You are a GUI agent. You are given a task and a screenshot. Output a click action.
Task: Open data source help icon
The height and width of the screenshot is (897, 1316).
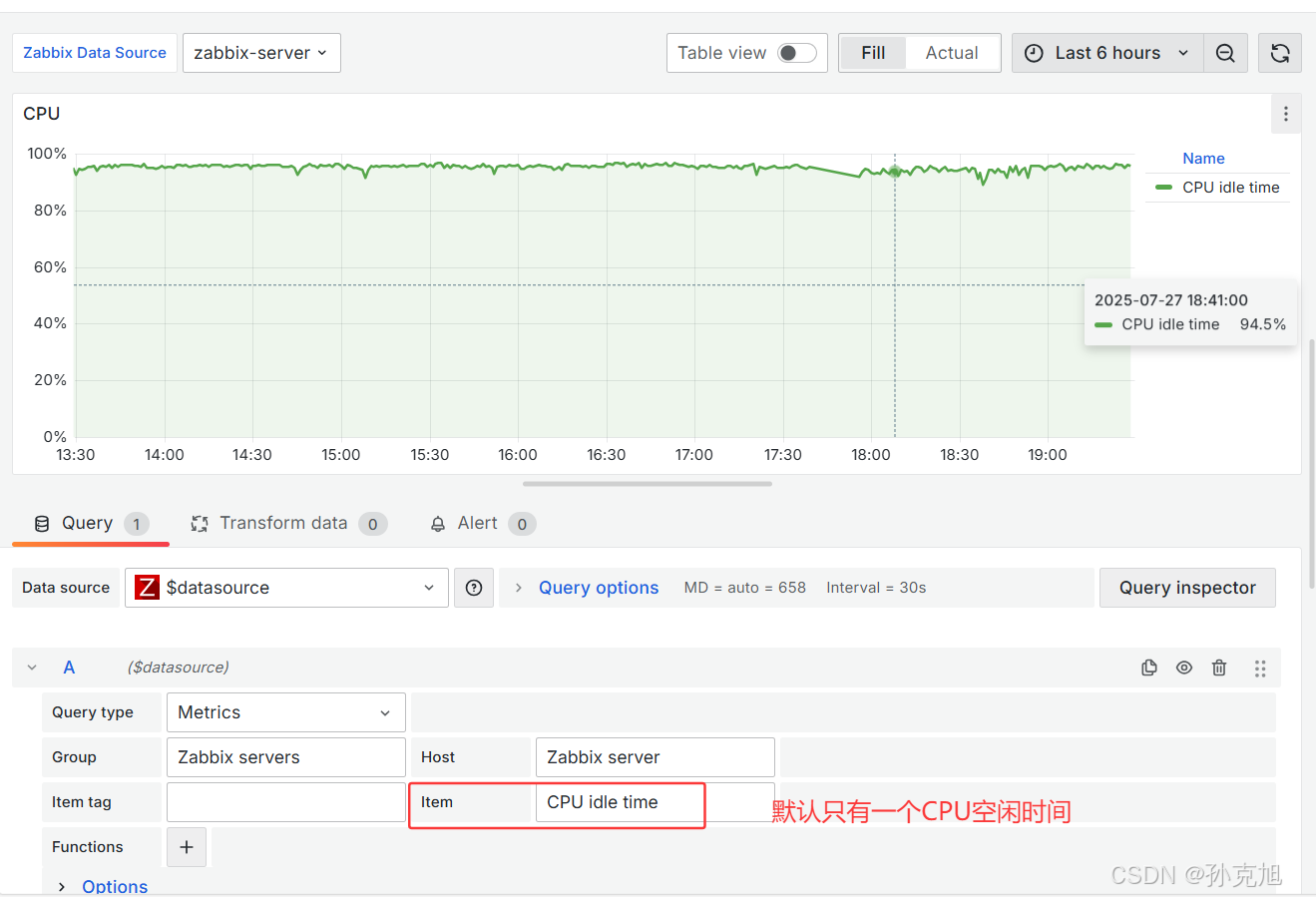474,588
